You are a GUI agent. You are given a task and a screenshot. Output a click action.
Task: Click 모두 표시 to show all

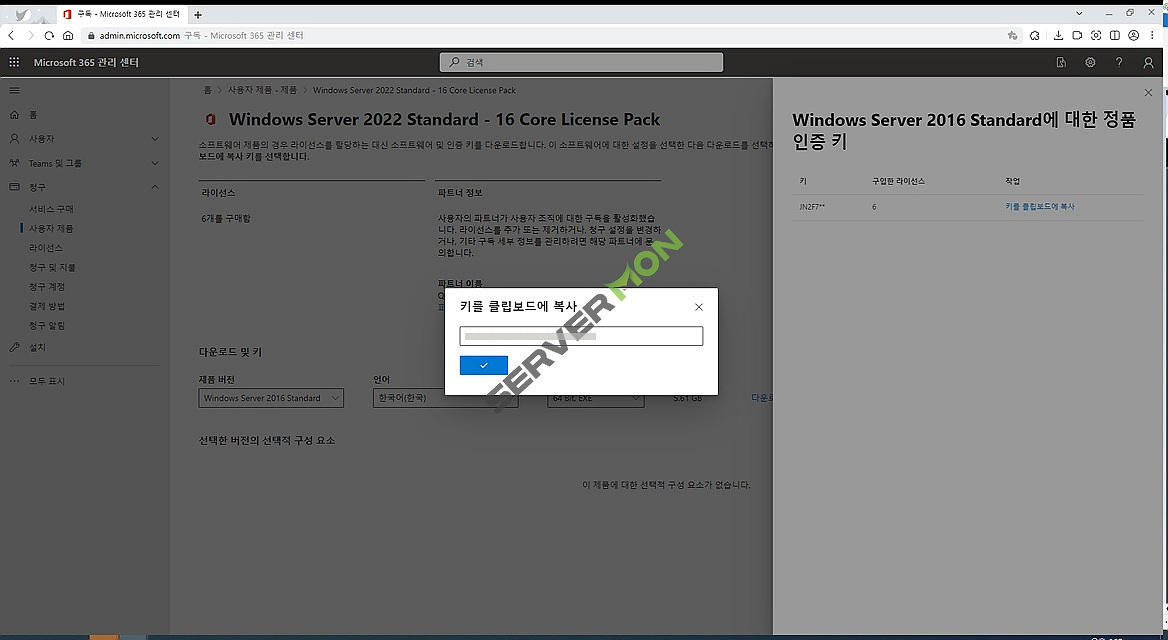(x=47, y=381)
